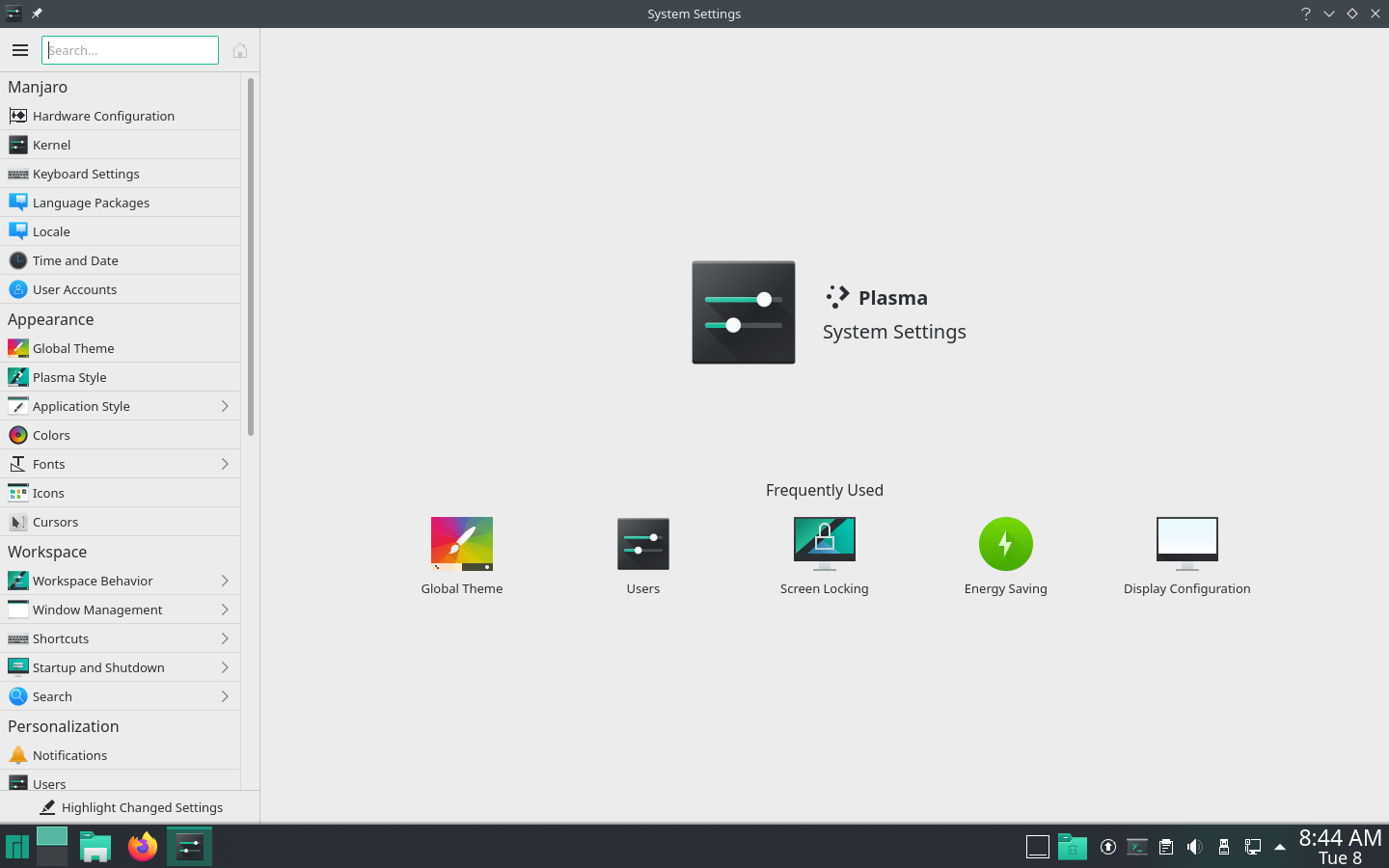Expand the Search category chevron
The width and height of the screenshot is (1389, 868).
click(225, 696)
